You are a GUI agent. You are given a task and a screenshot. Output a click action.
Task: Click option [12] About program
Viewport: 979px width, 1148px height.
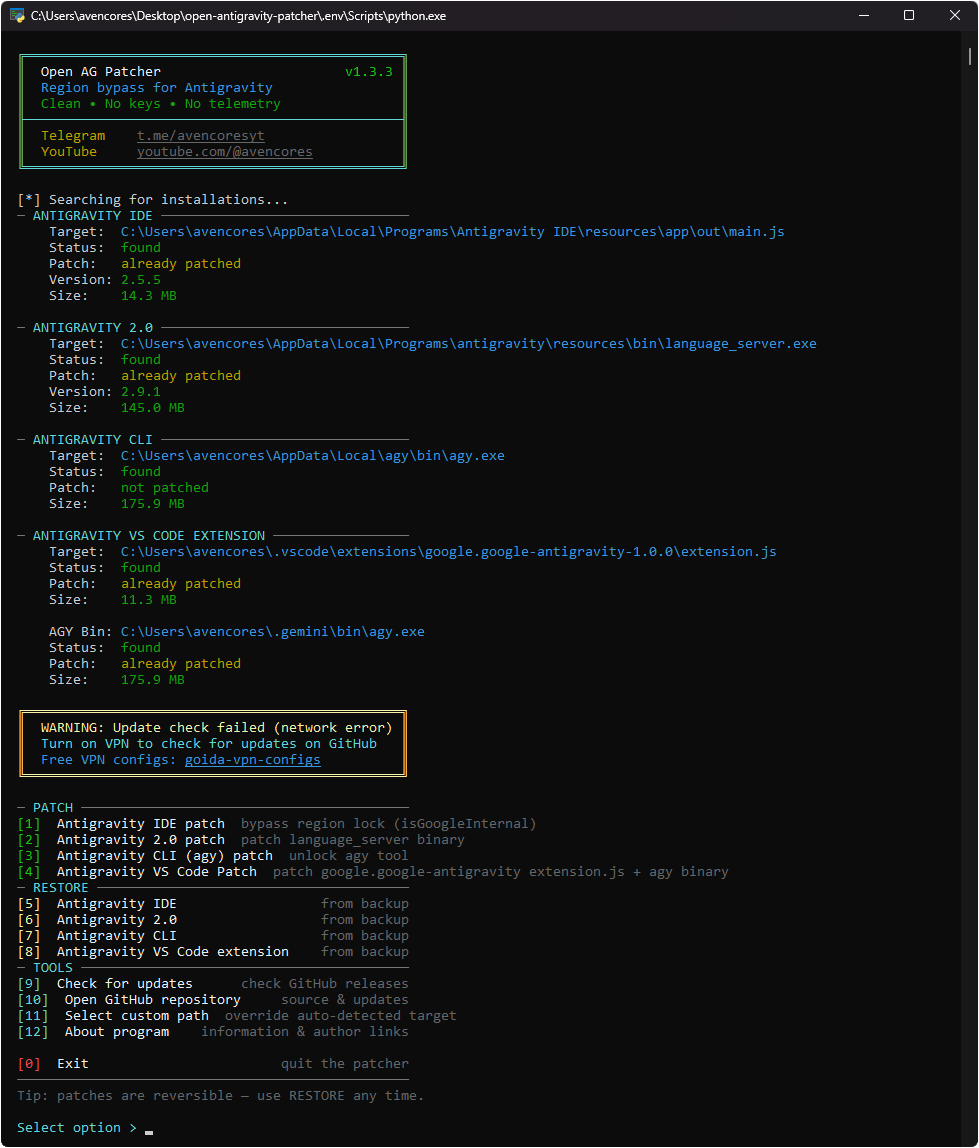pos(94,1032)
